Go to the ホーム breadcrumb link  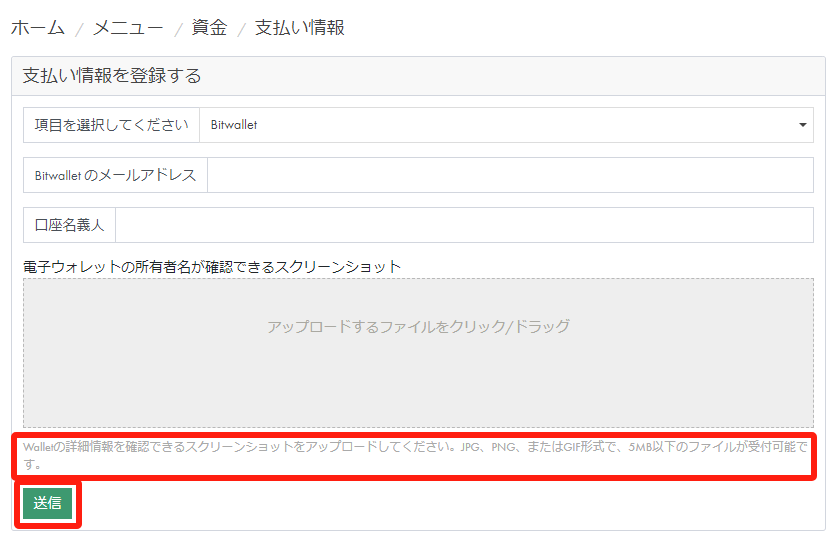pos(37,28)
